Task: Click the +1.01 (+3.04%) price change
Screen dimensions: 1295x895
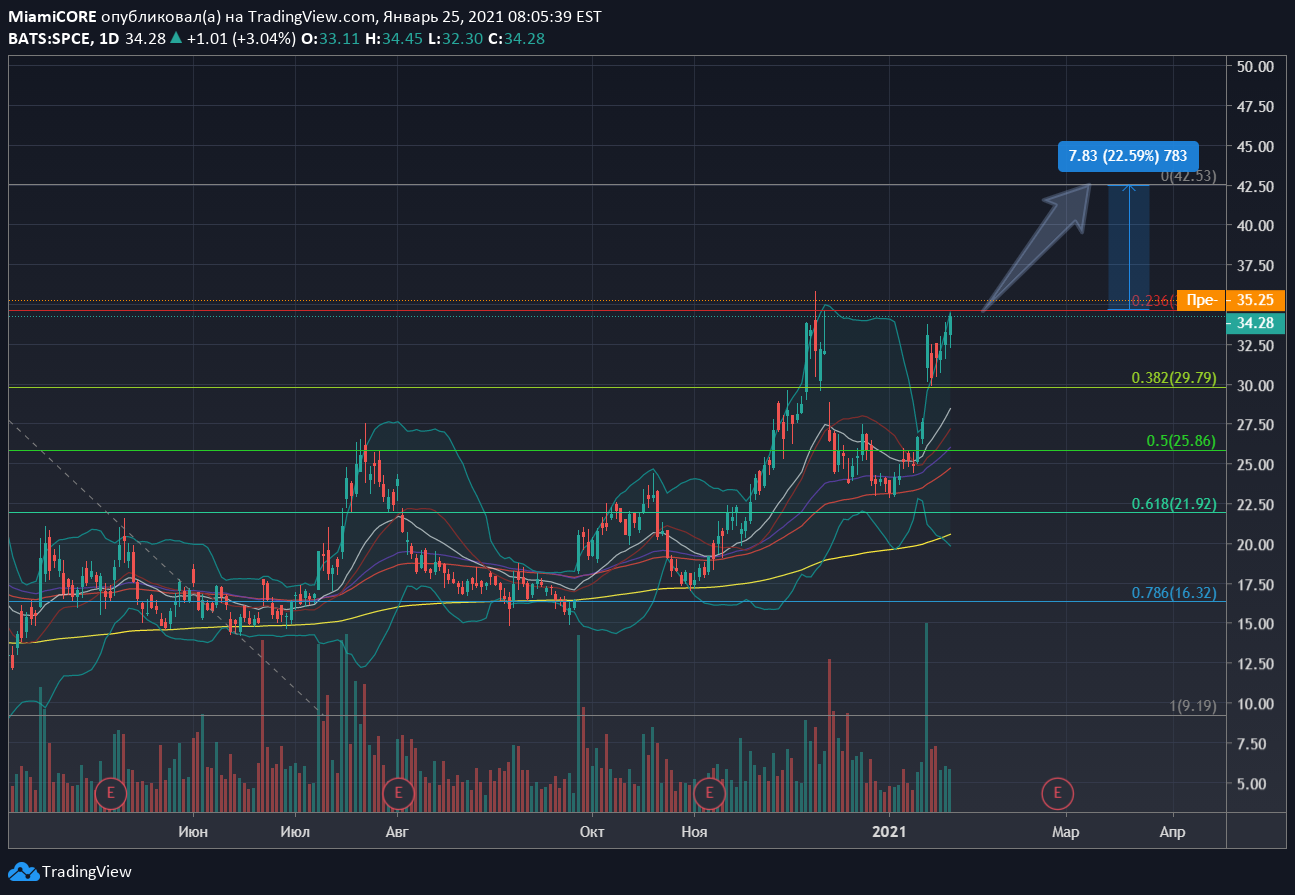Action: pos(240,38)
